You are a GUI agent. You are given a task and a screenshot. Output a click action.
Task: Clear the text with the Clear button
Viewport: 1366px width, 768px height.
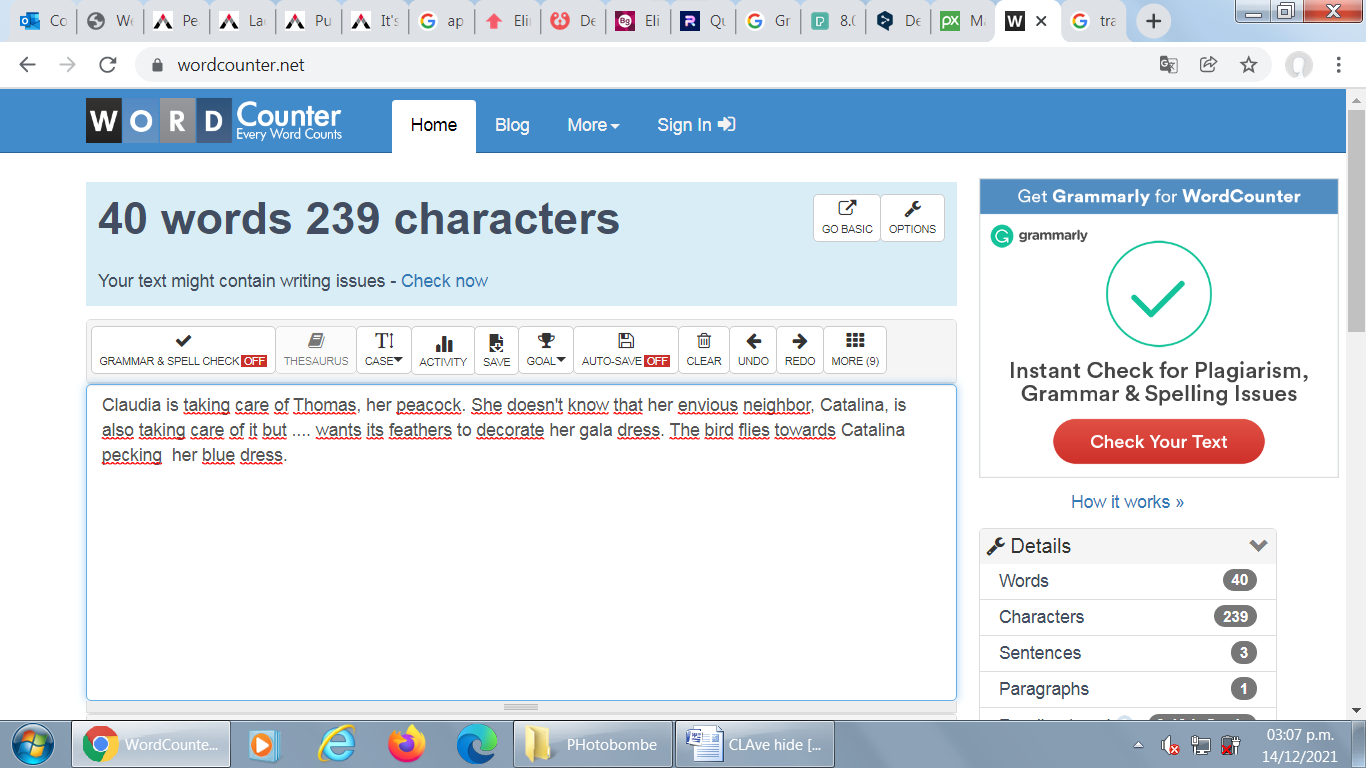(x=704, y=350)
